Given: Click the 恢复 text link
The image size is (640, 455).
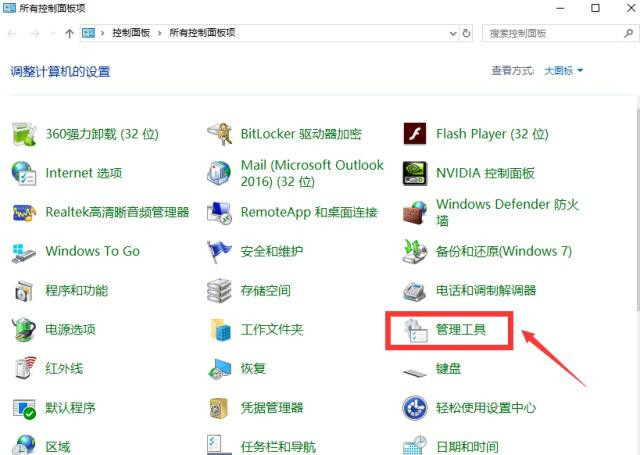Looking at the screenshot, I should click(x=253, y=369).
